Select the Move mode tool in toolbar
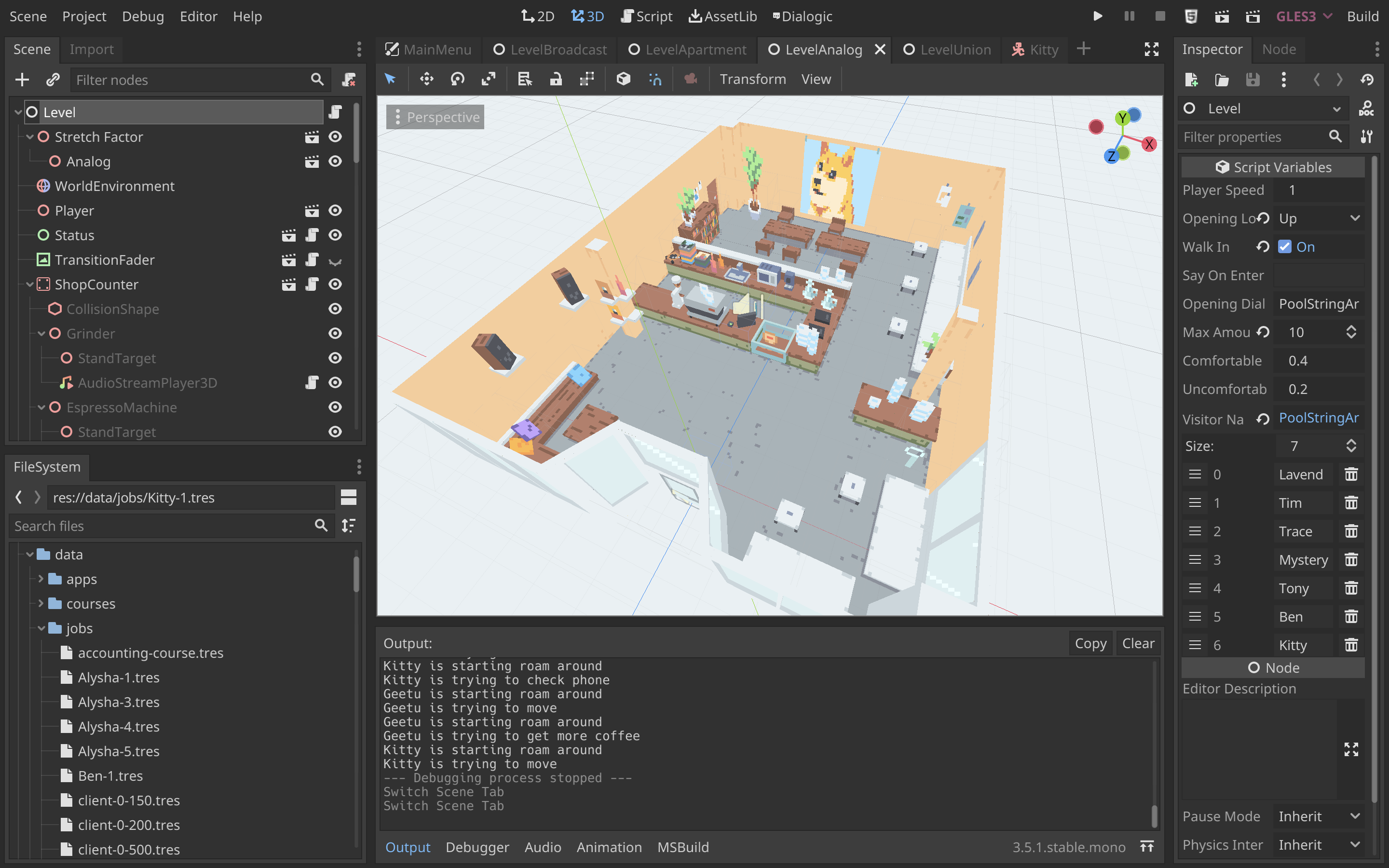 (426, 79)
